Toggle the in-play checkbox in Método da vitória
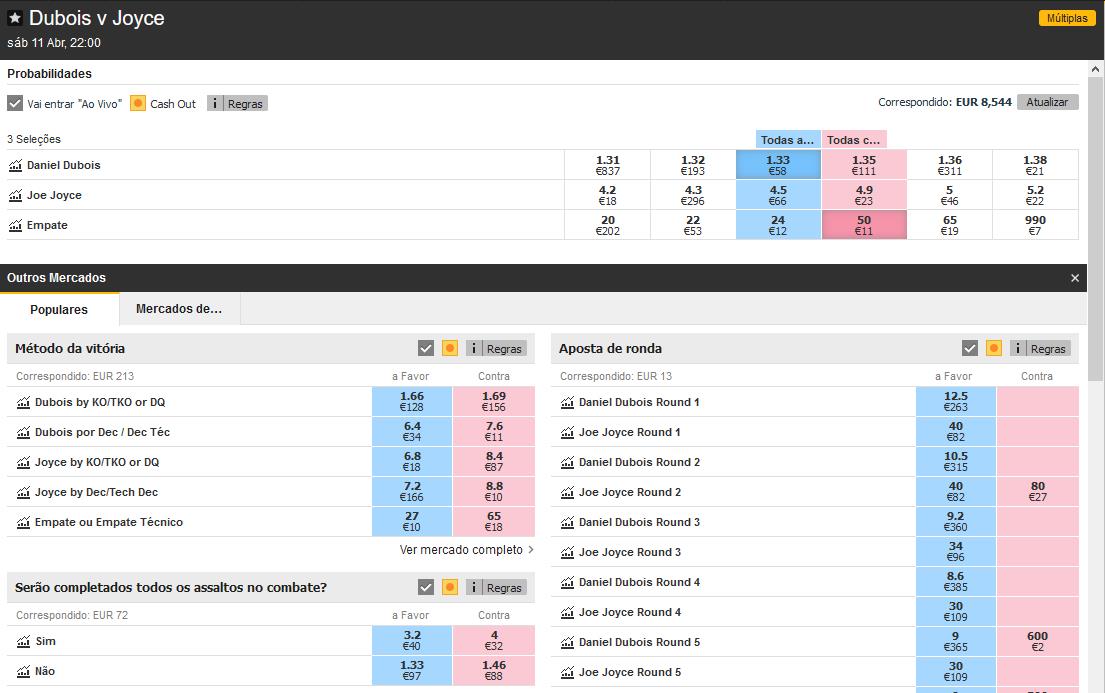The width and height of the screenshot is (1105, 693). [426, 348]
